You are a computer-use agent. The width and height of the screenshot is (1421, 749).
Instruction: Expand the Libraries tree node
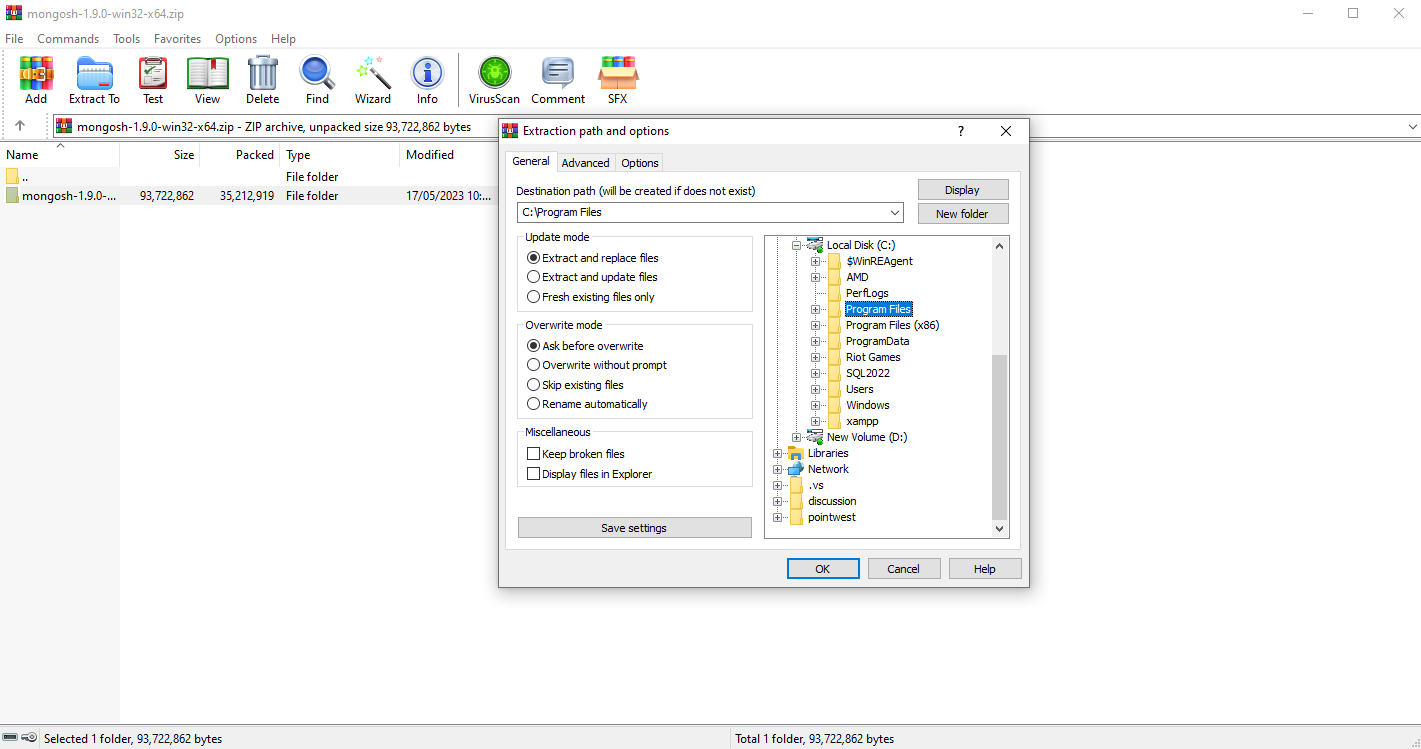tap(778, 453)
